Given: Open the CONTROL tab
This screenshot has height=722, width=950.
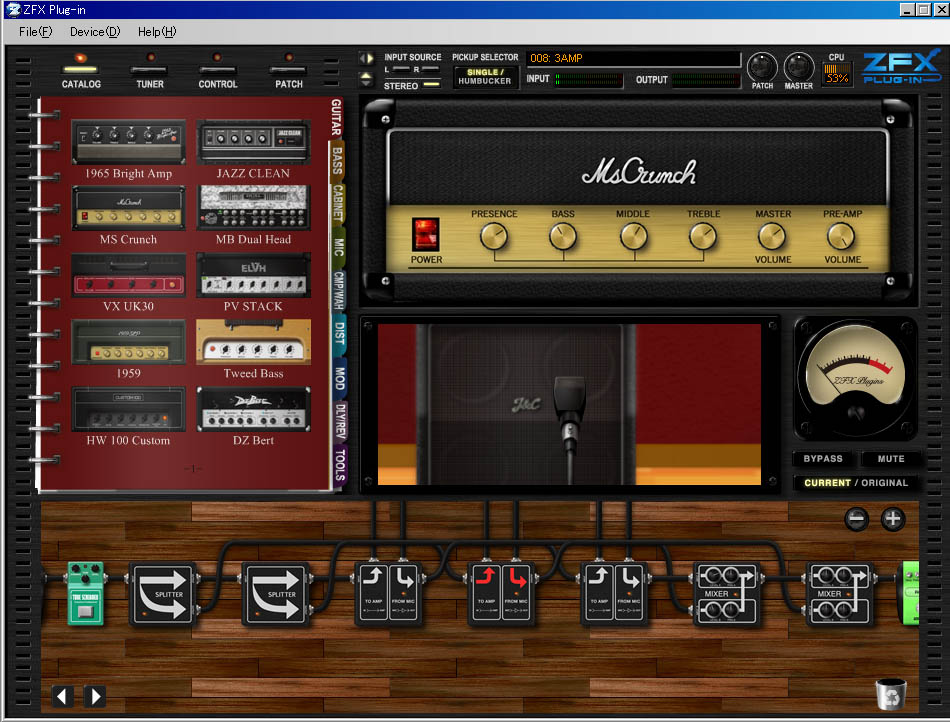Looking at the screenshot, I should (x=218, y=72).
